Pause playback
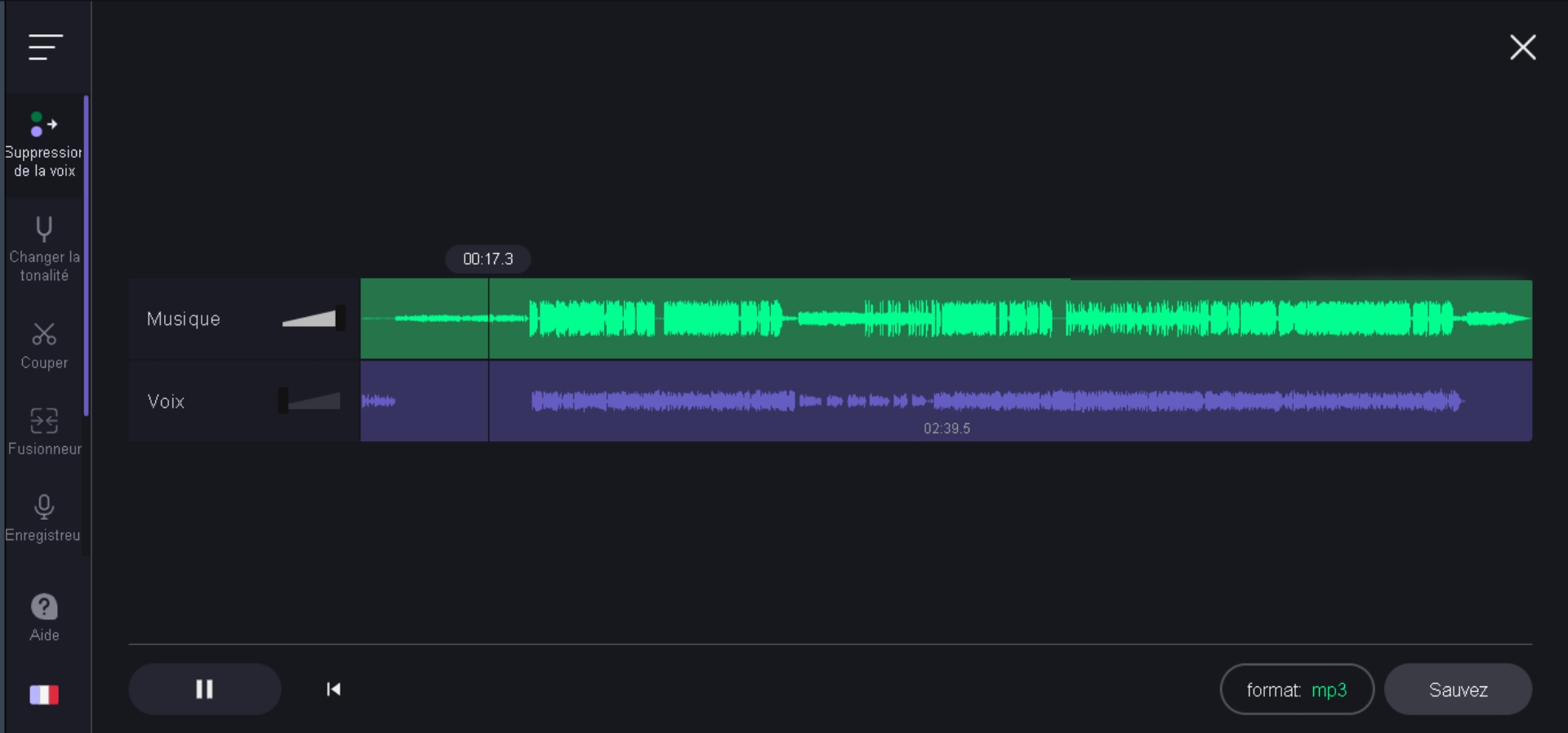This screenshot has height=733, width=1568. [x=205, y=689]
